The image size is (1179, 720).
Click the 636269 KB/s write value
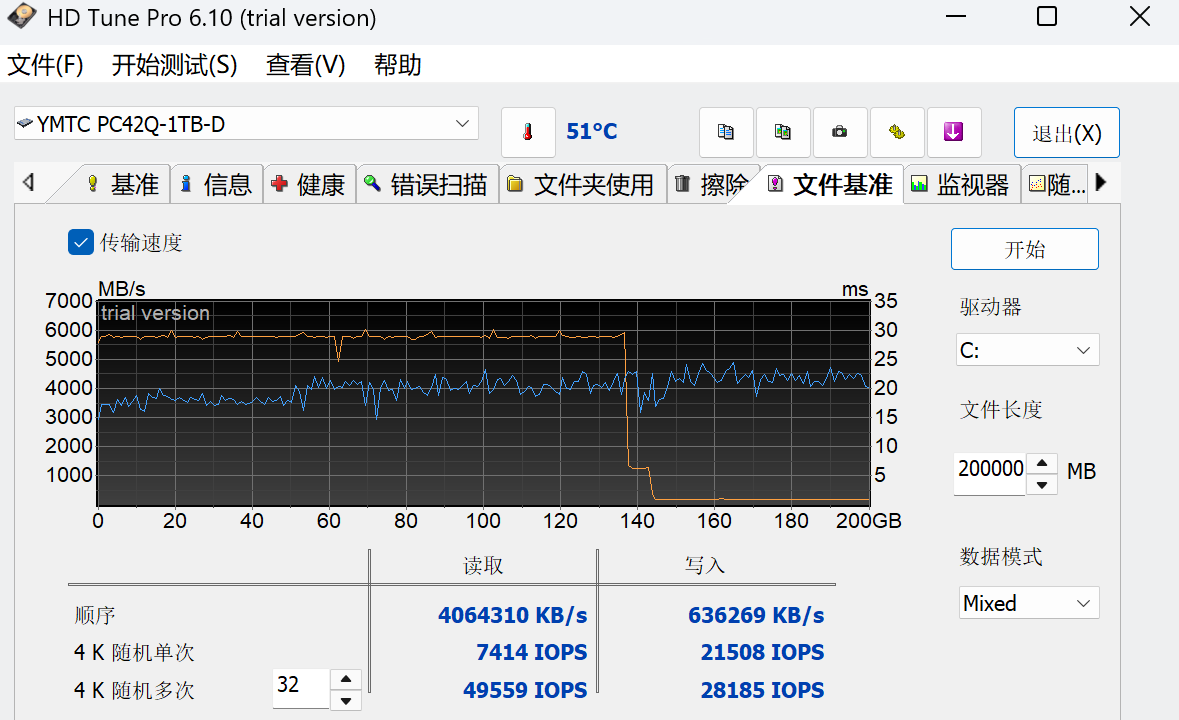(x=756, y=616)
